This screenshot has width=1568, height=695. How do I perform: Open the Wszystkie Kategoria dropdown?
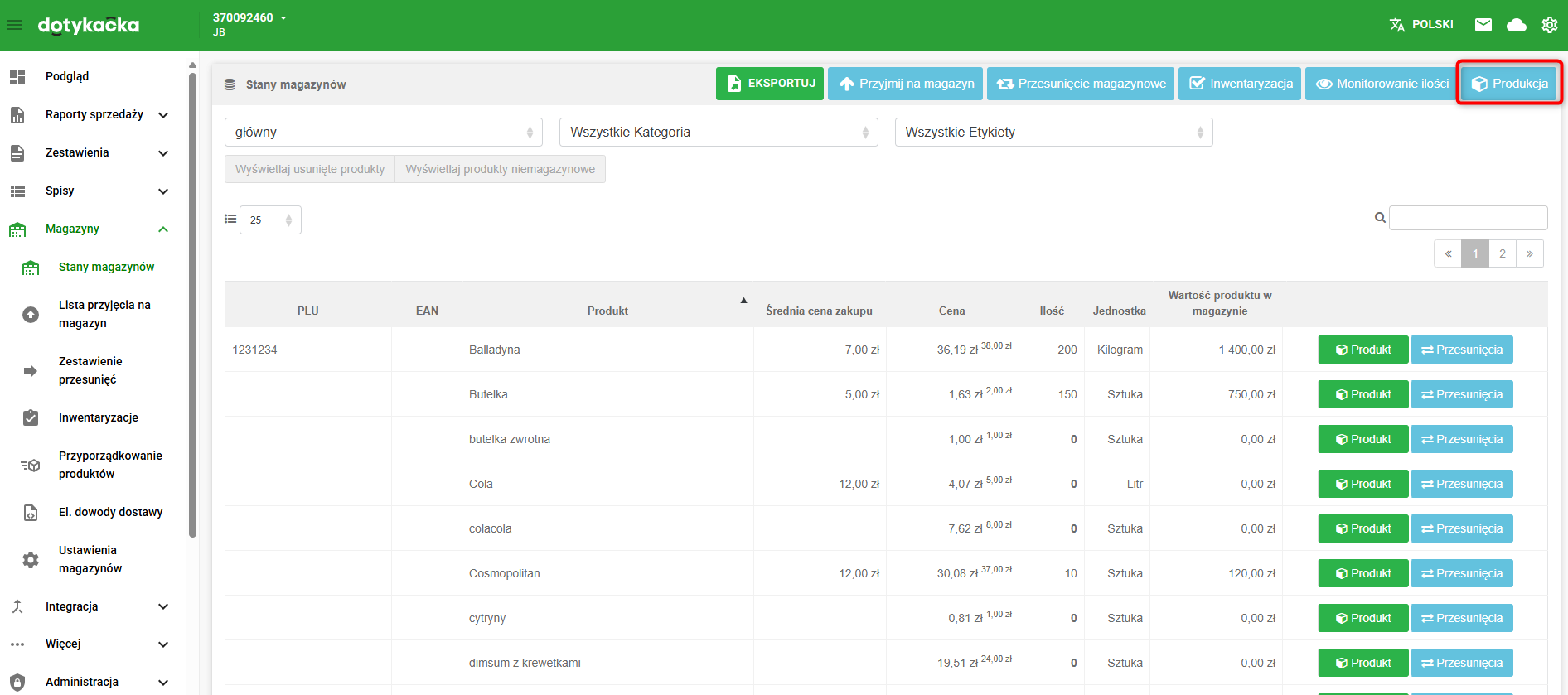tap(719, 133)
